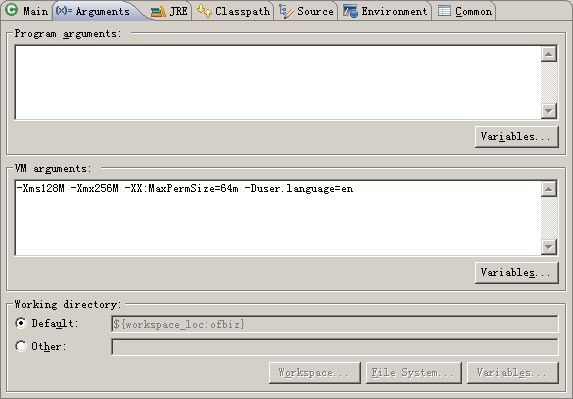This screenshot has height=399, width=573.
Task: Select the Default working directory radio button
Action: pyautogui.click(x=21, y=323)
